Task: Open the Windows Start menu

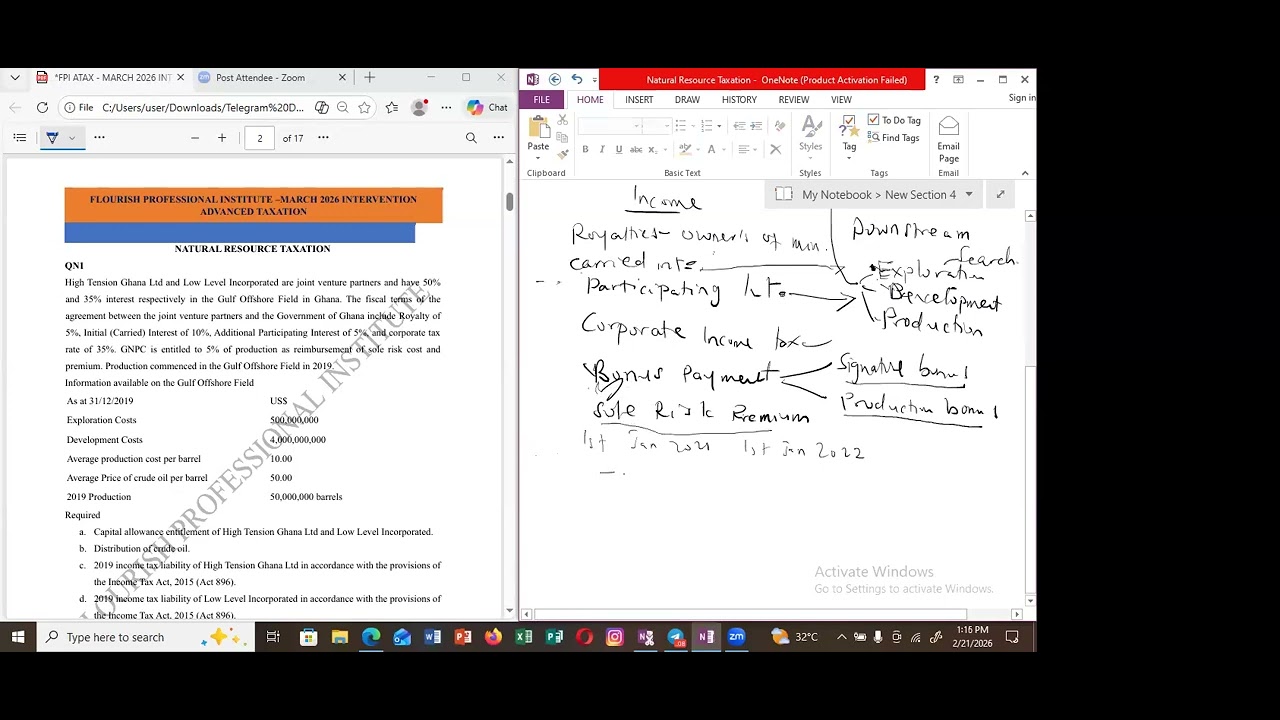Action: pos(18,637)
